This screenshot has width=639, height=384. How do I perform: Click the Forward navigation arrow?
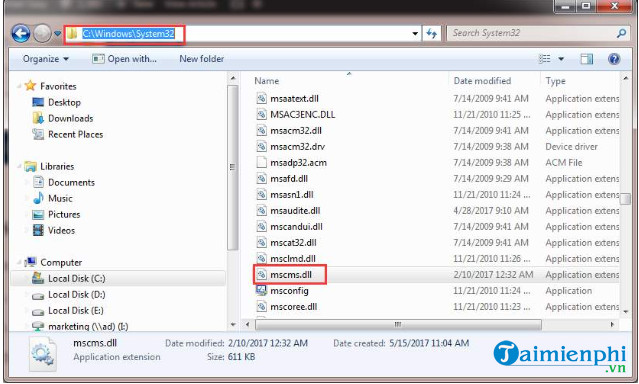point(42,33)
